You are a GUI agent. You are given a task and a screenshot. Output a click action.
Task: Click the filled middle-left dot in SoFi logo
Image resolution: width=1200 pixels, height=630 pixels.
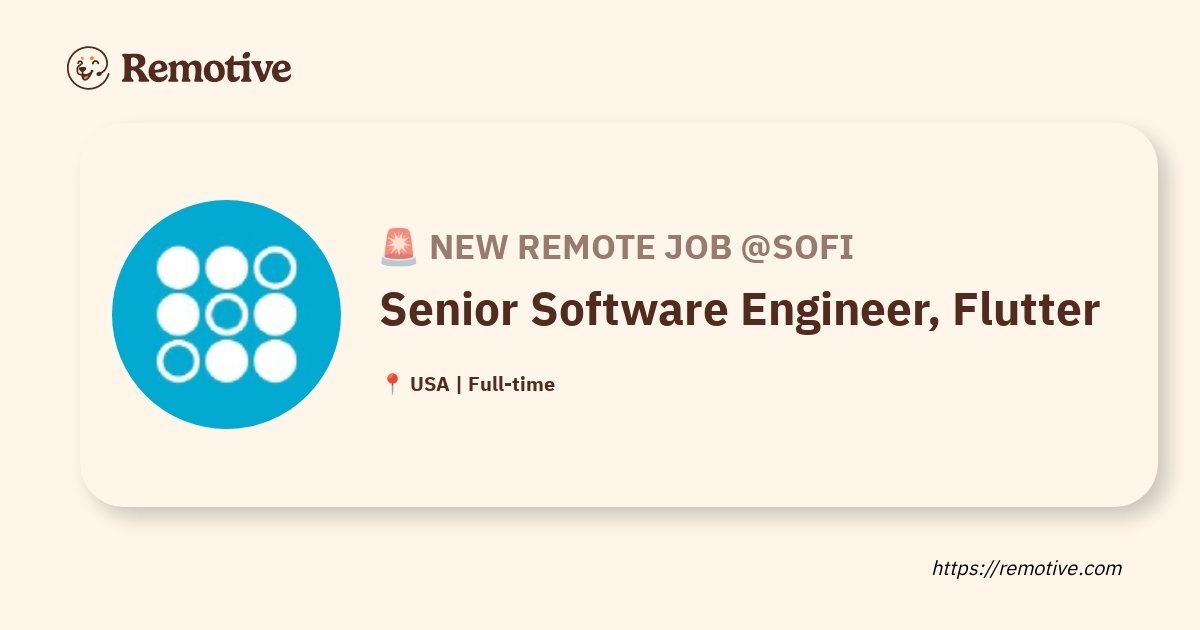click(x=179, y=314)
